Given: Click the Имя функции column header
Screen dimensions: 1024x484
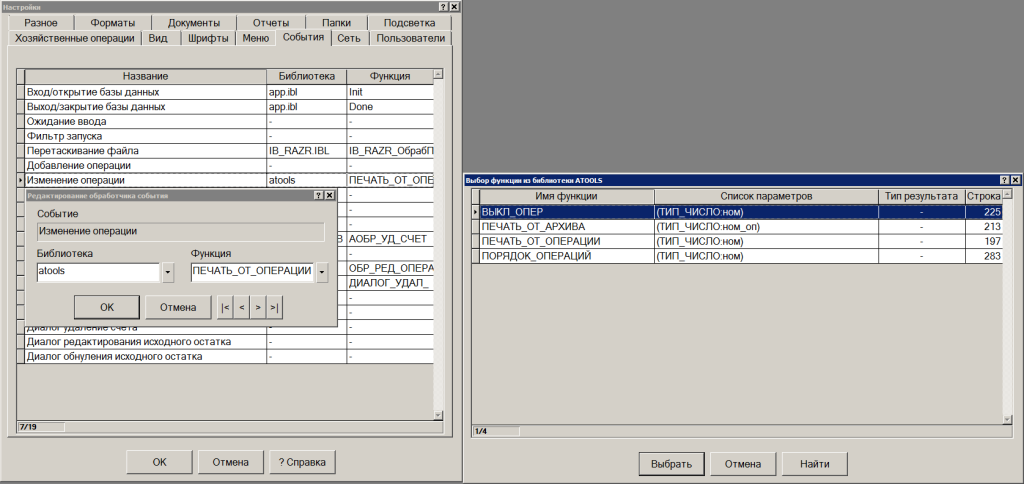Looking at the screenshot, I should [x=567, y=196].
